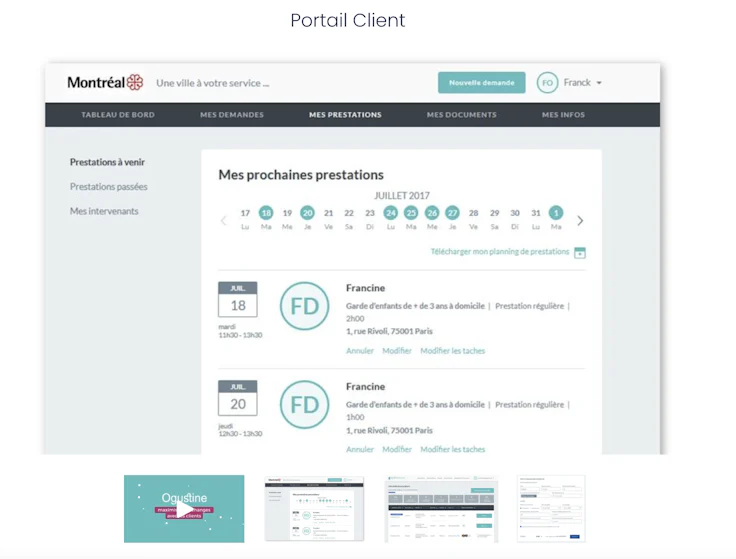Click Modifier for the July 18 prestation
Viewport: 736px width, 559px height.
click(x=397, y=351)
